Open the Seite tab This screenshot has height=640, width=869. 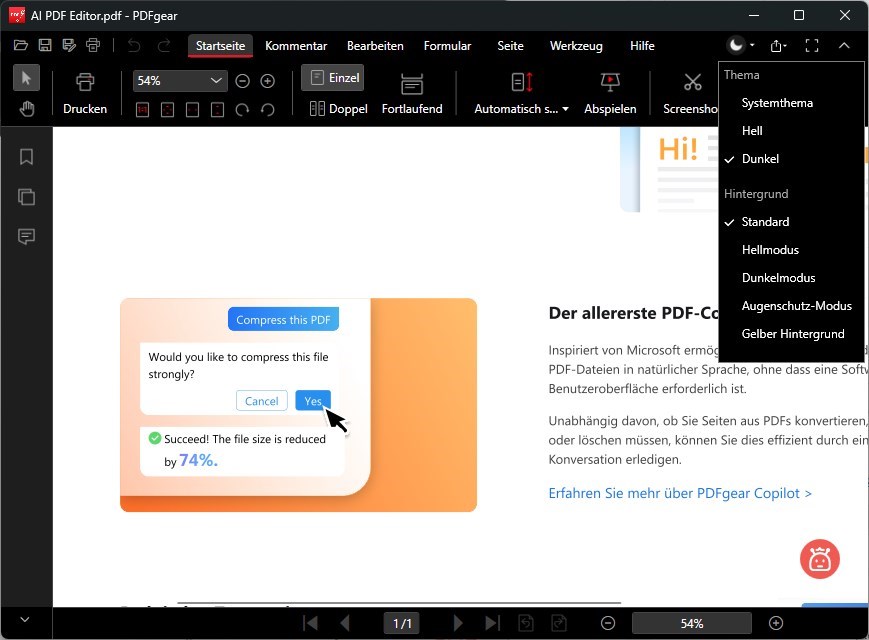point(510,46)
